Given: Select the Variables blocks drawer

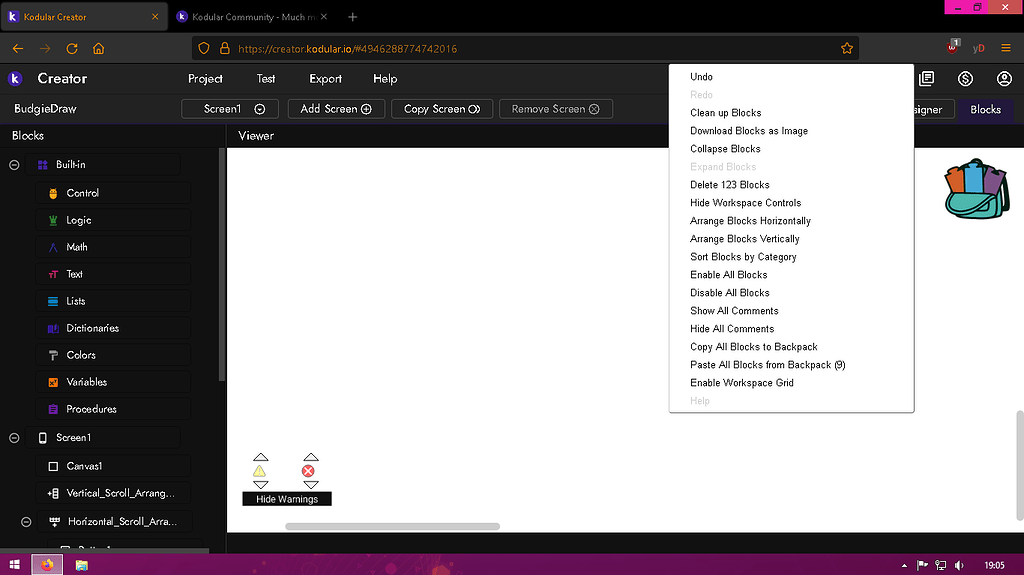Looking at the screenshot, I should pos(113,382).
